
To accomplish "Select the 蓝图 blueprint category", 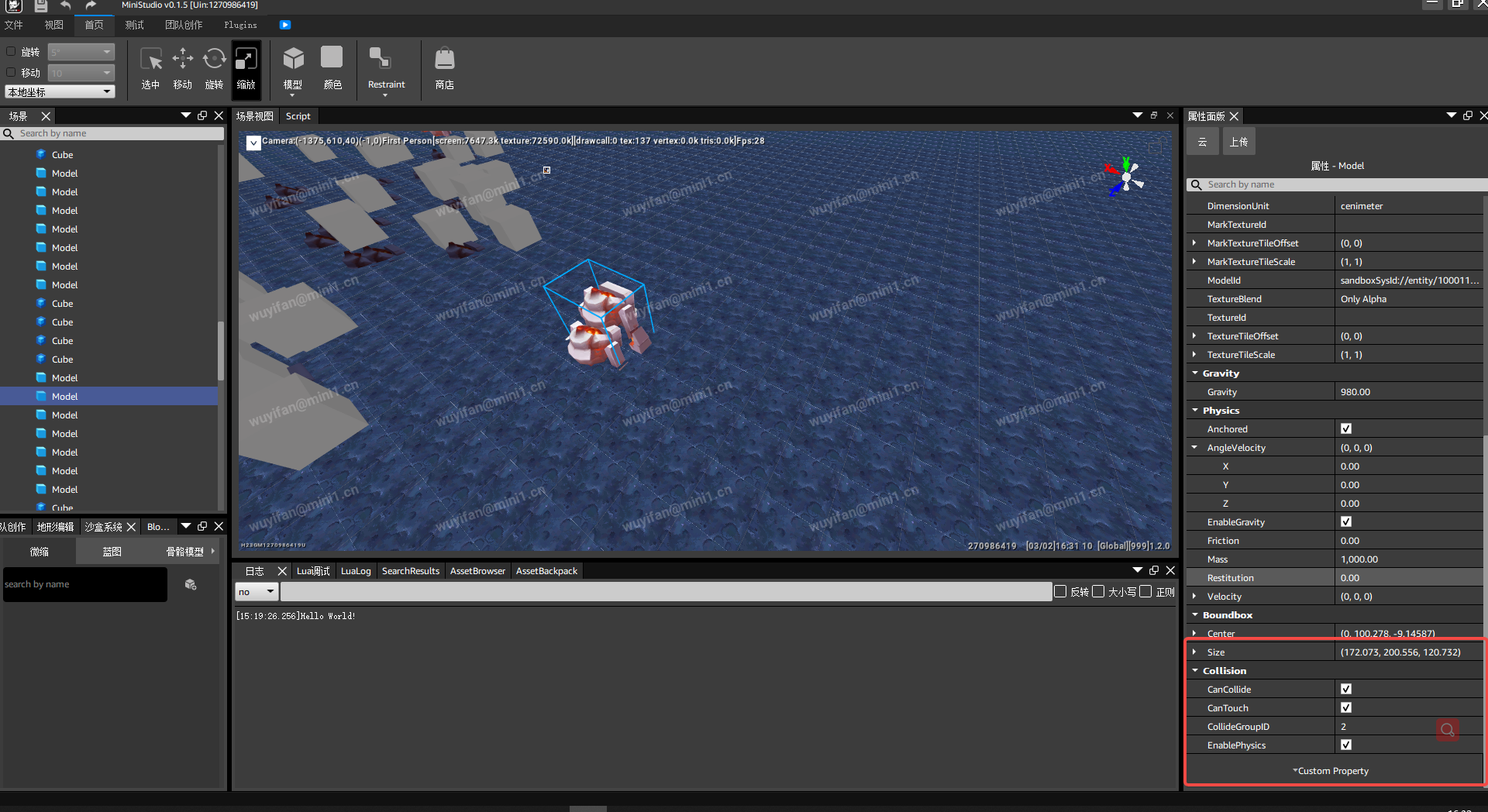I will click(112, 552).
